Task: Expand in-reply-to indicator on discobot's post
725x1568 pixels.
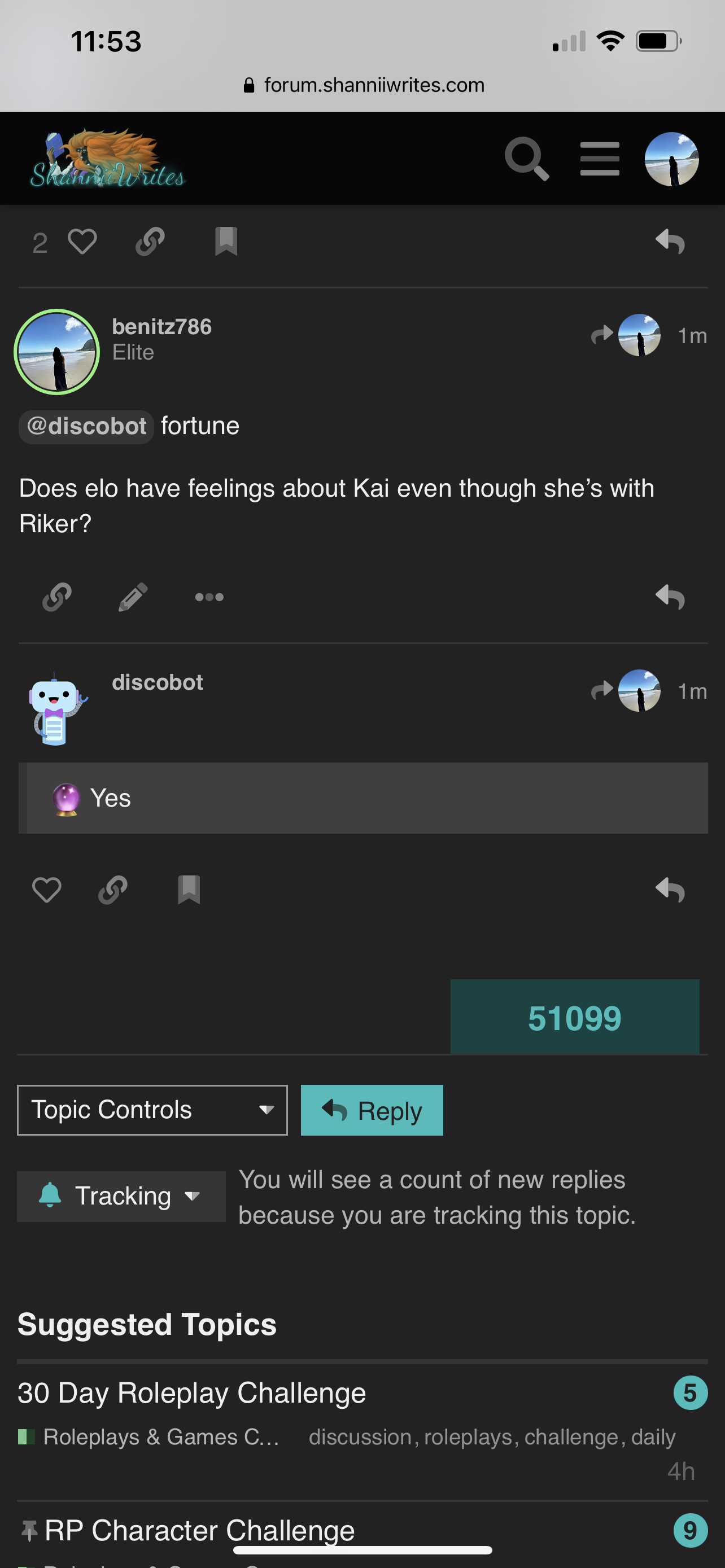Action: [x=626, y=691]
